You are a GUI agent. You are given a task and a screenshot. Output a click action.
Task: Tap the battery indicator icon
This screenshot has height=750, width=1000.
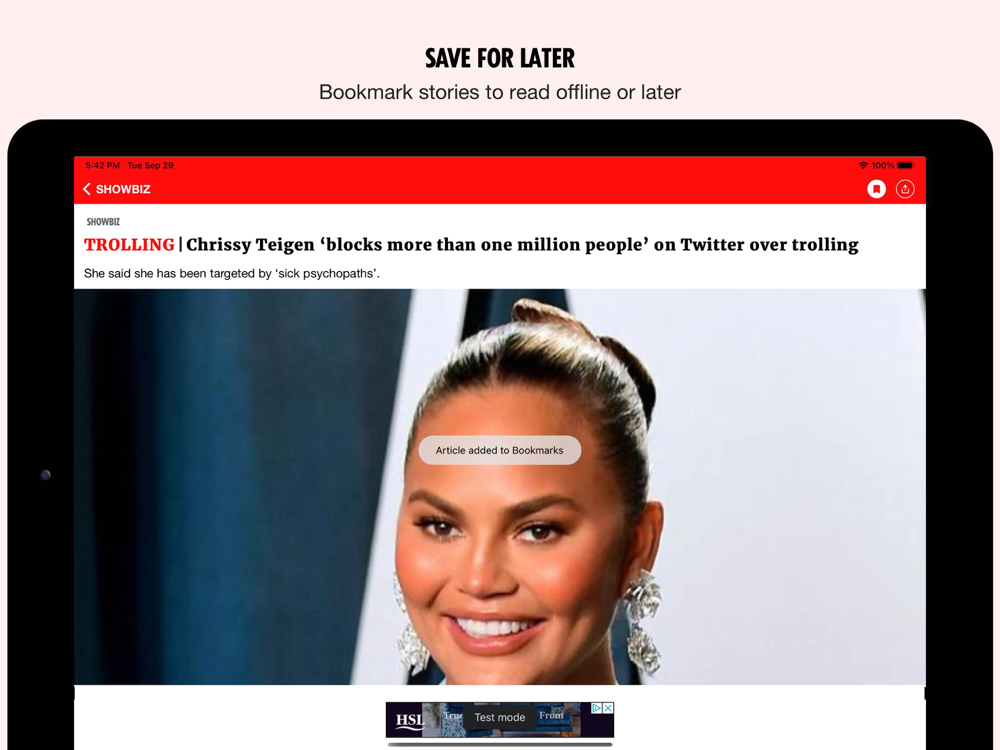pyautogui.click(x=906, y=165)
